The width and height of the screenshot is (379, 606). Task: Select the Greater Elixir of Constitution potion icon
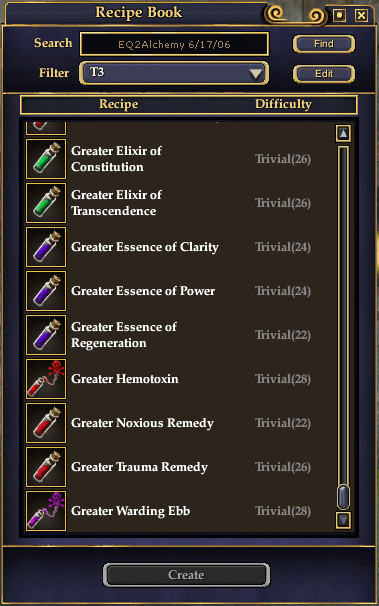46,159
